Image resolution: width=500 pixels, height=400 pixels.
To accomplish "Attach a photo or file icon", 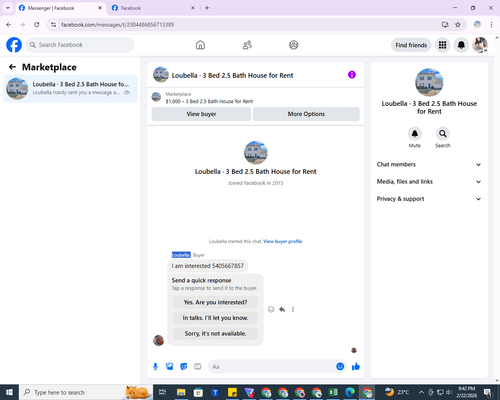I will pos(170,367).
